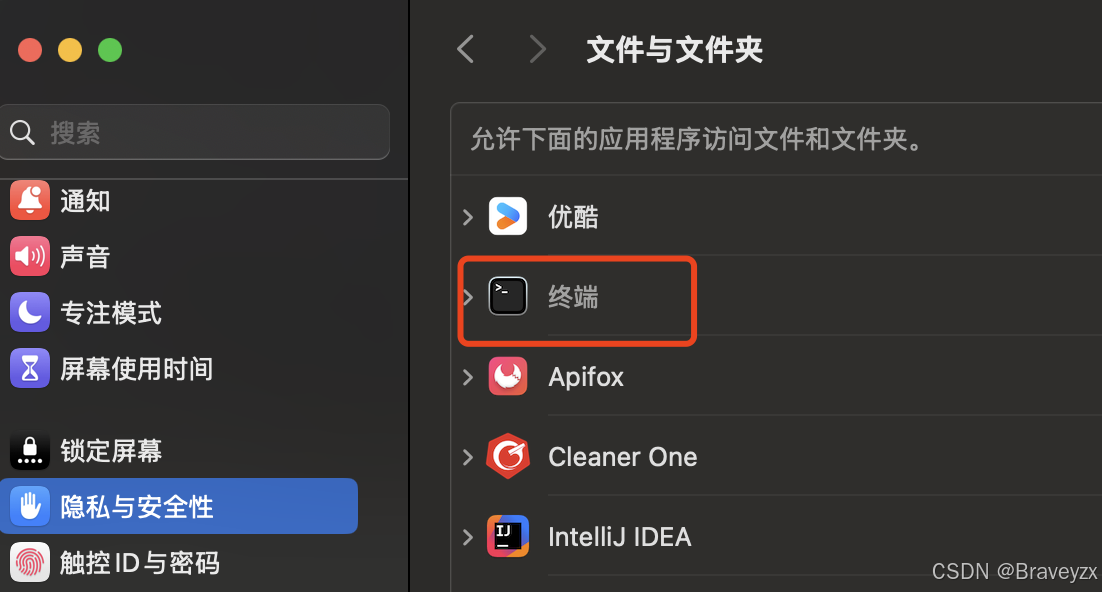The width and height of the screenshot is (1102, 592).
Task: Click the Apifox app name
Action: click(x=586, y=378)
